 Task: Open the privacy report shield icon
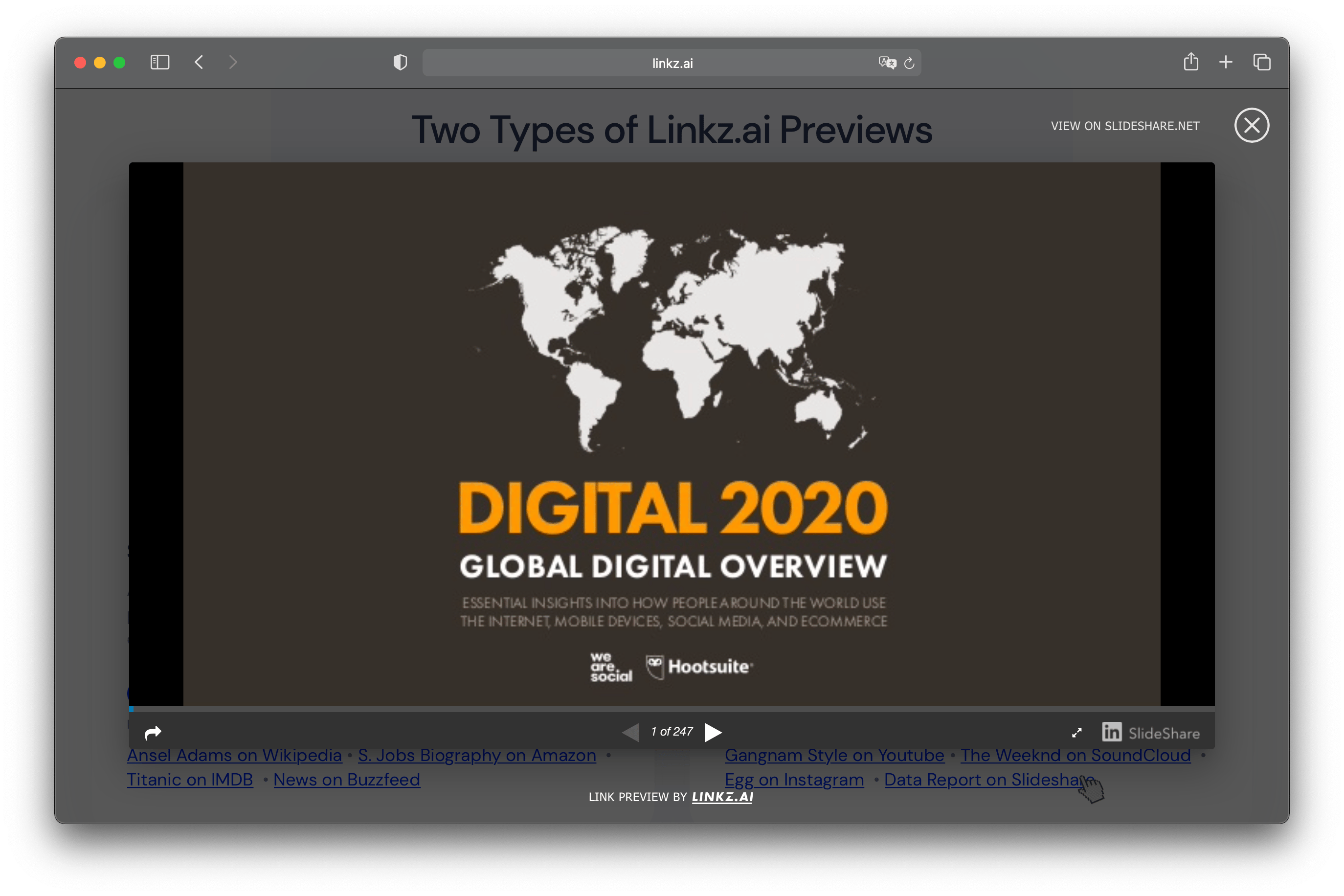[401, 62]
